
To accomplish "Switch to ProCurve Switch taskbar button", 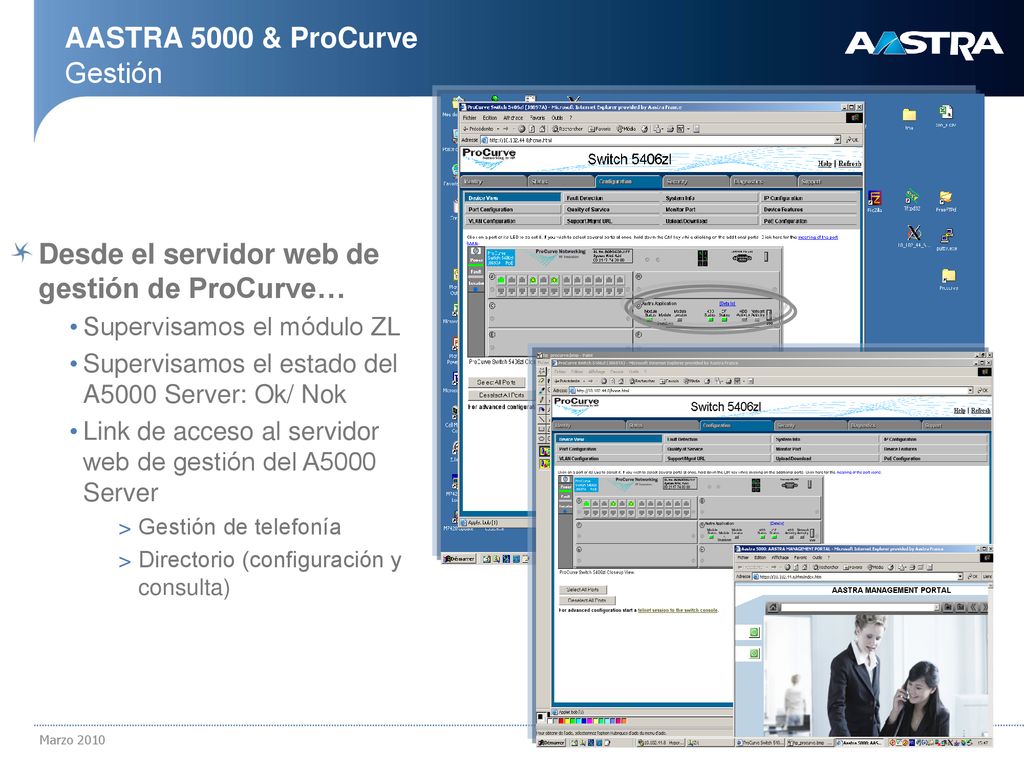I will click(761, 743).
